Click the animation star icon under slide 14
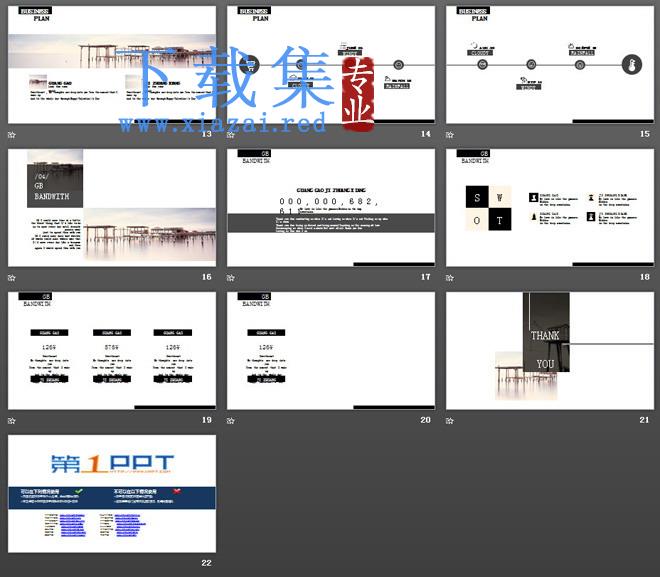 [x=231, y=135]
